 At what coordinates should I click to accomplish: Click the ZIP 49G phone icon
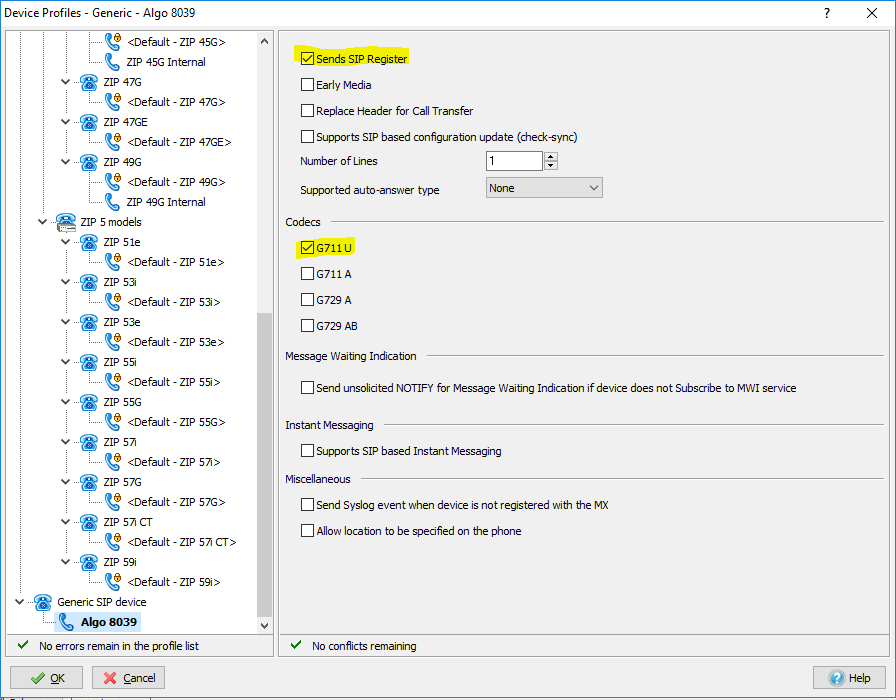pyautogui.click(x=89, y=162)
